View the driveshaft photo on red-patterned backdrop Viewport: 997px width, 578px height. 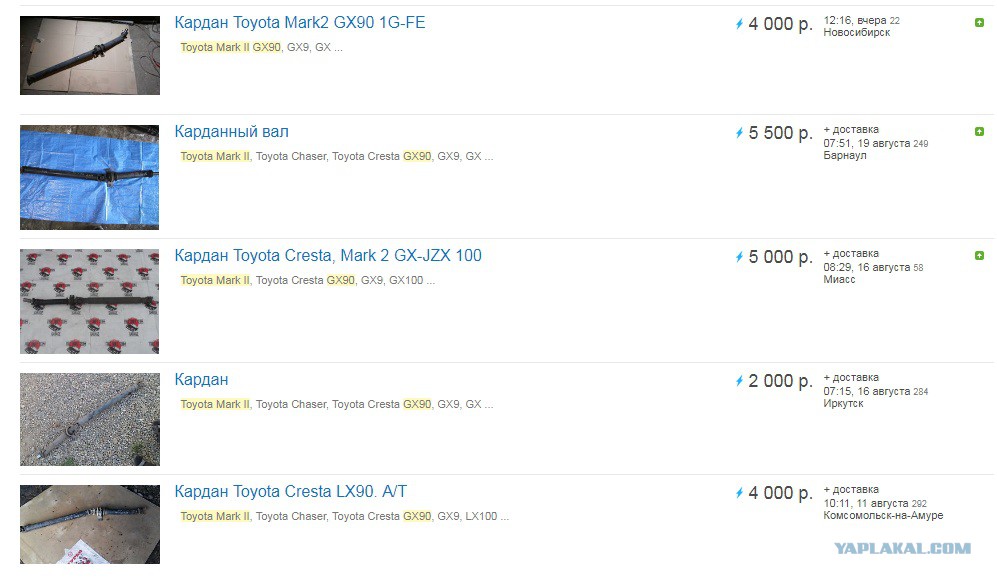(x=90, y=301)
